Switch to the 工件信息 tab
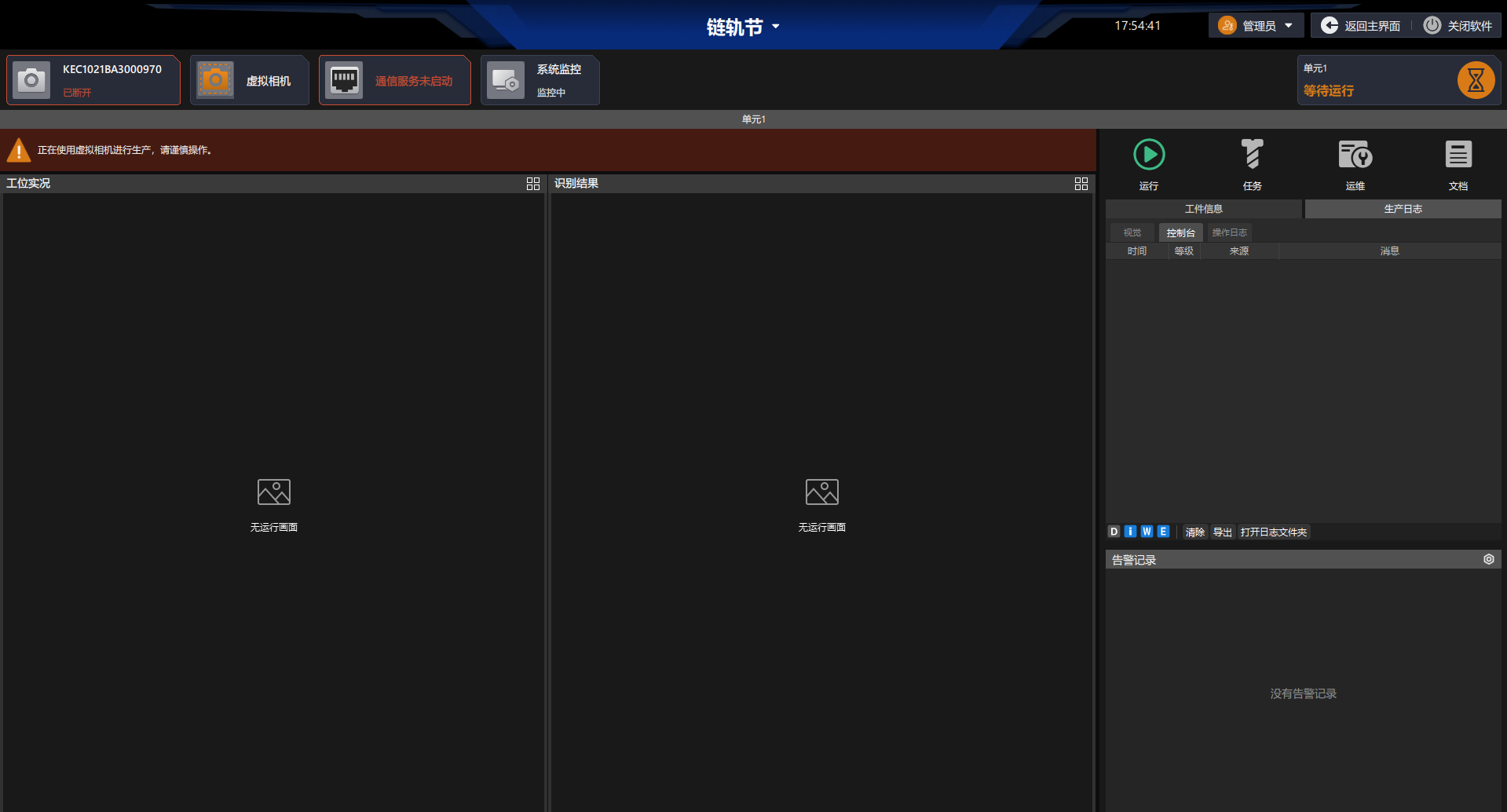This screenshot has width=1507, height=812. point(1204,208)
